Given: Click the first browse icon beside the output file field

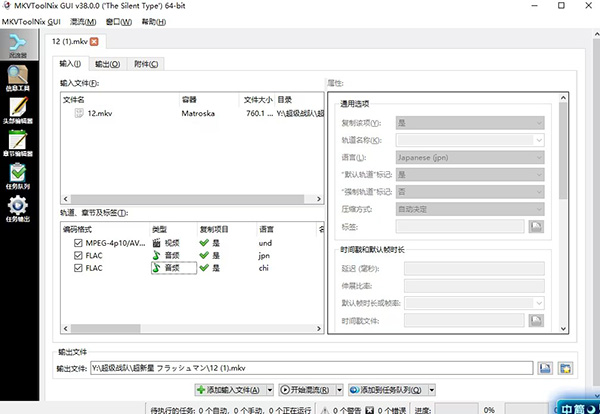Looking at the screenshot, I should pos(544,368).
